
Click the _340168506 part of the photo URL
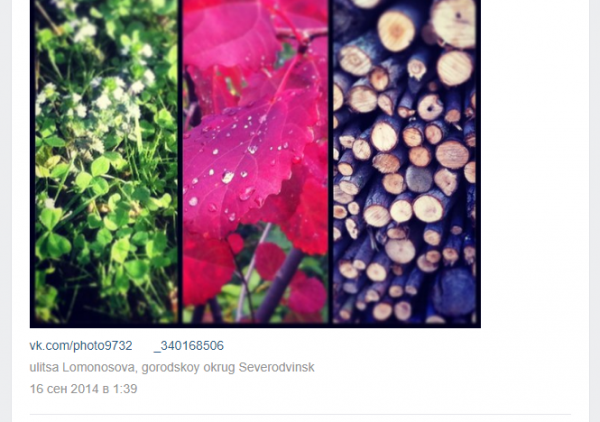click(189, 346)
